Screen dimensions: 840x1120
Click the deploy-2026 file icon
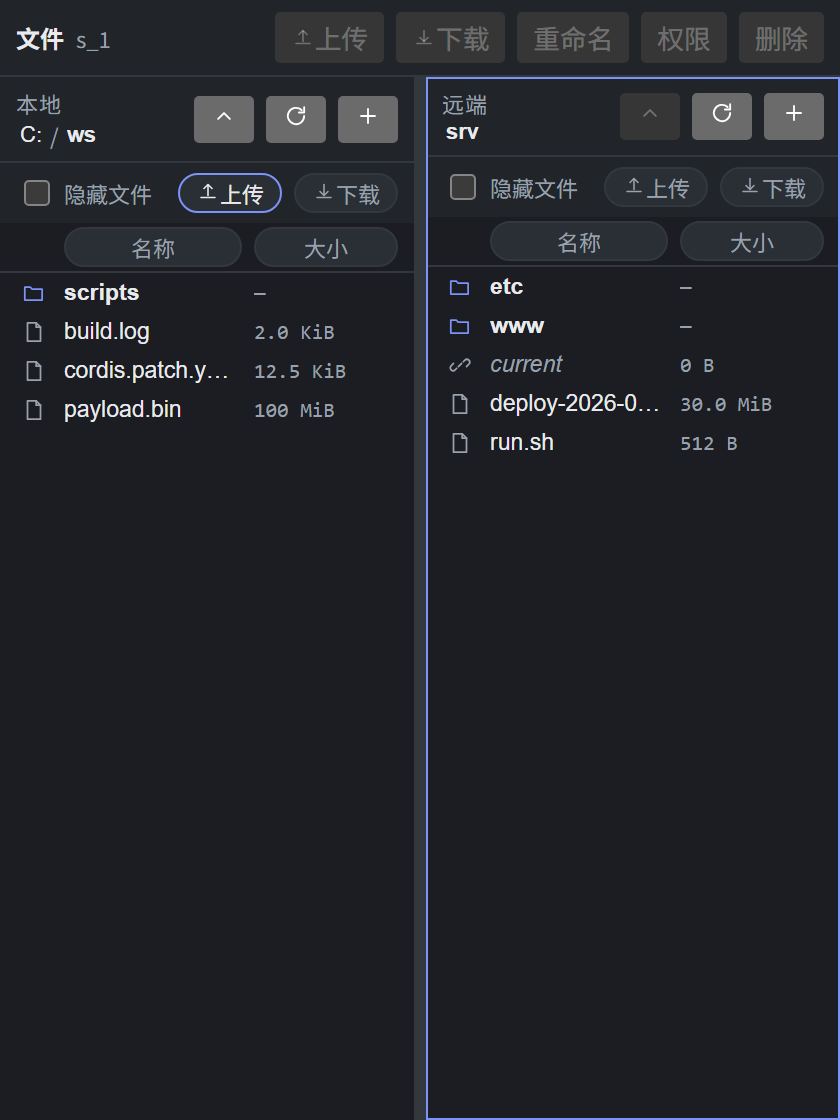[460, 404]
